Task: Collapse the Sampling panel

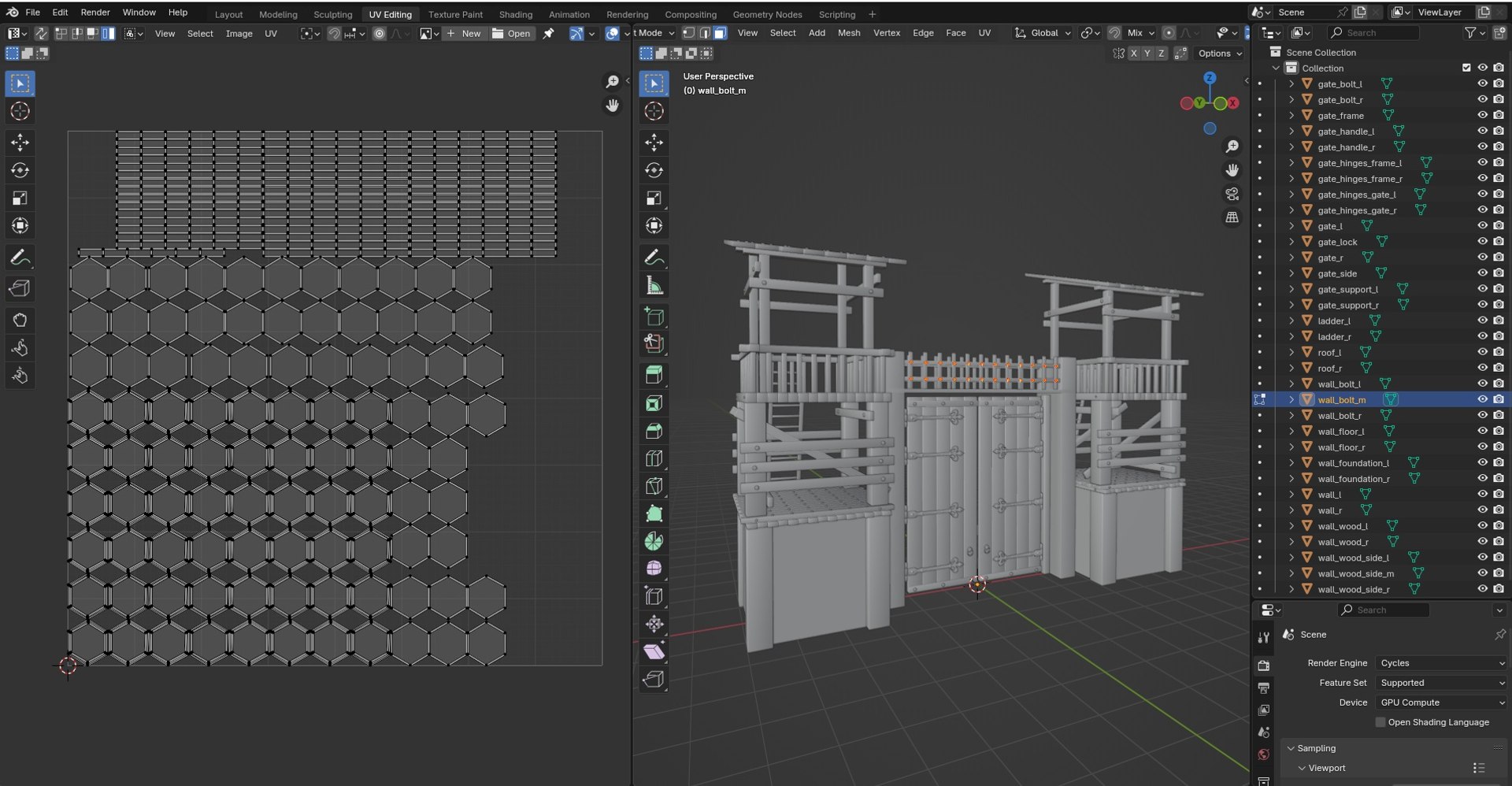Action: pos(1291,748)
